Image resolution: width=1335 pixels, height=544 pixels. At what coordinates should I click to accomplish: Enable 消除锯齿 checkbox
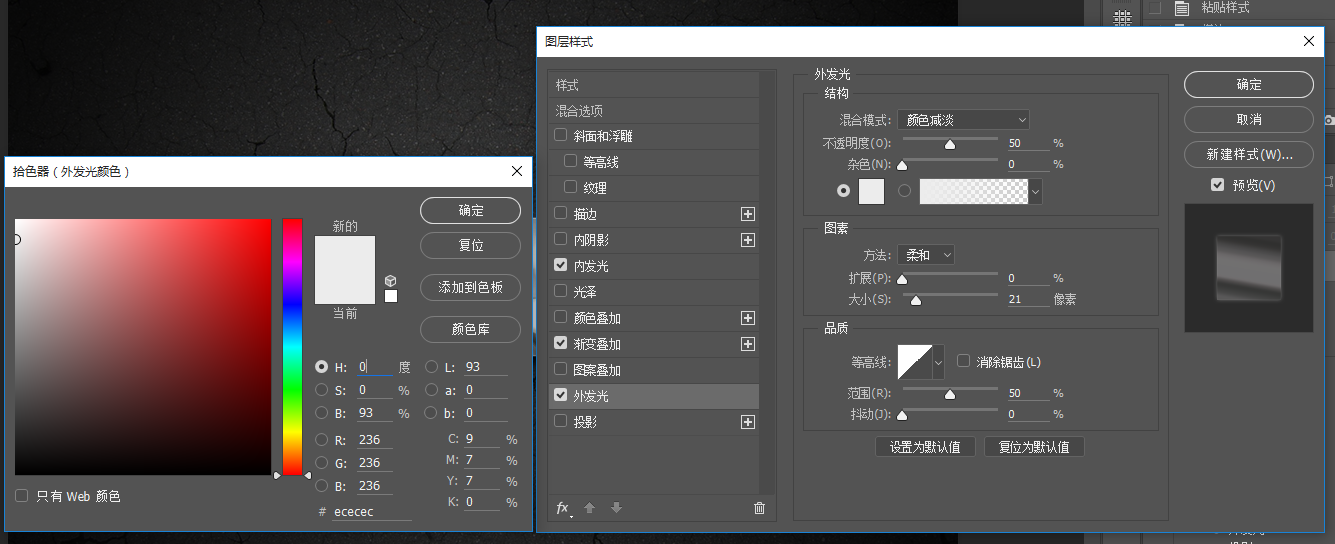(x=964, y=361)
